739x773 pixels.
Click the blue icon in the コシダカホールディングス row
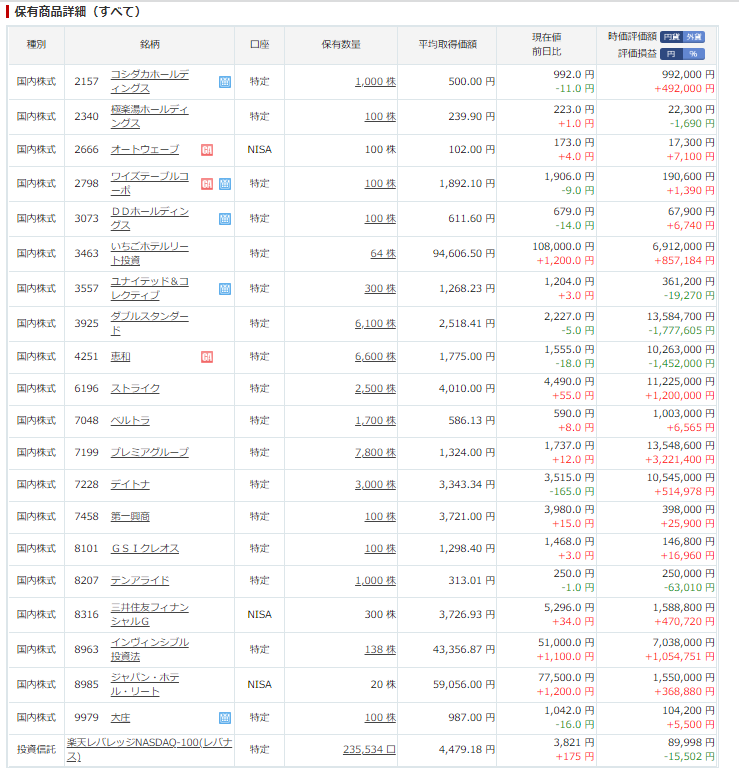coord(225,82)
